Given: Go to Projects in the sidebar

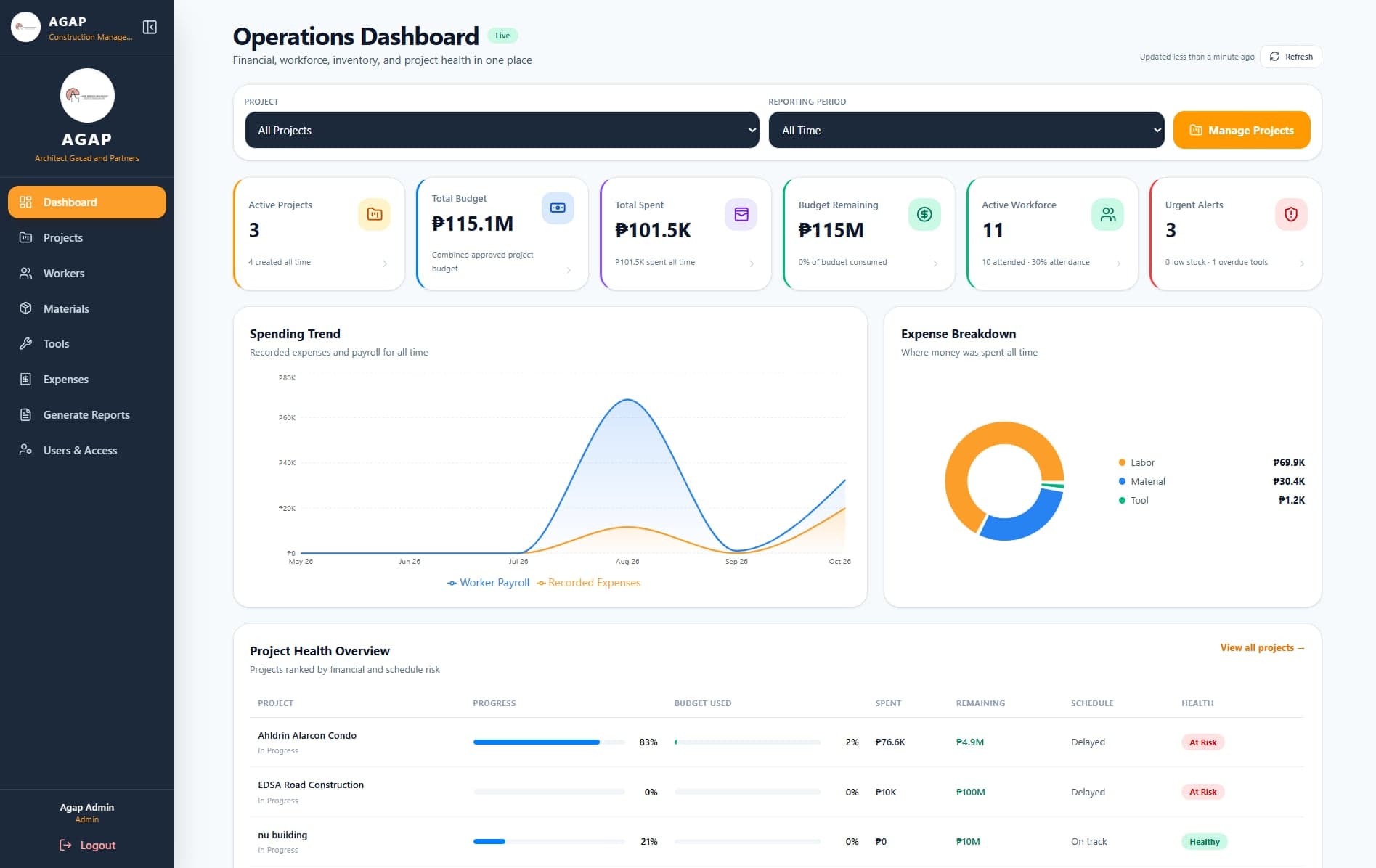Looking at the screenshot, I should coord(87,237).
